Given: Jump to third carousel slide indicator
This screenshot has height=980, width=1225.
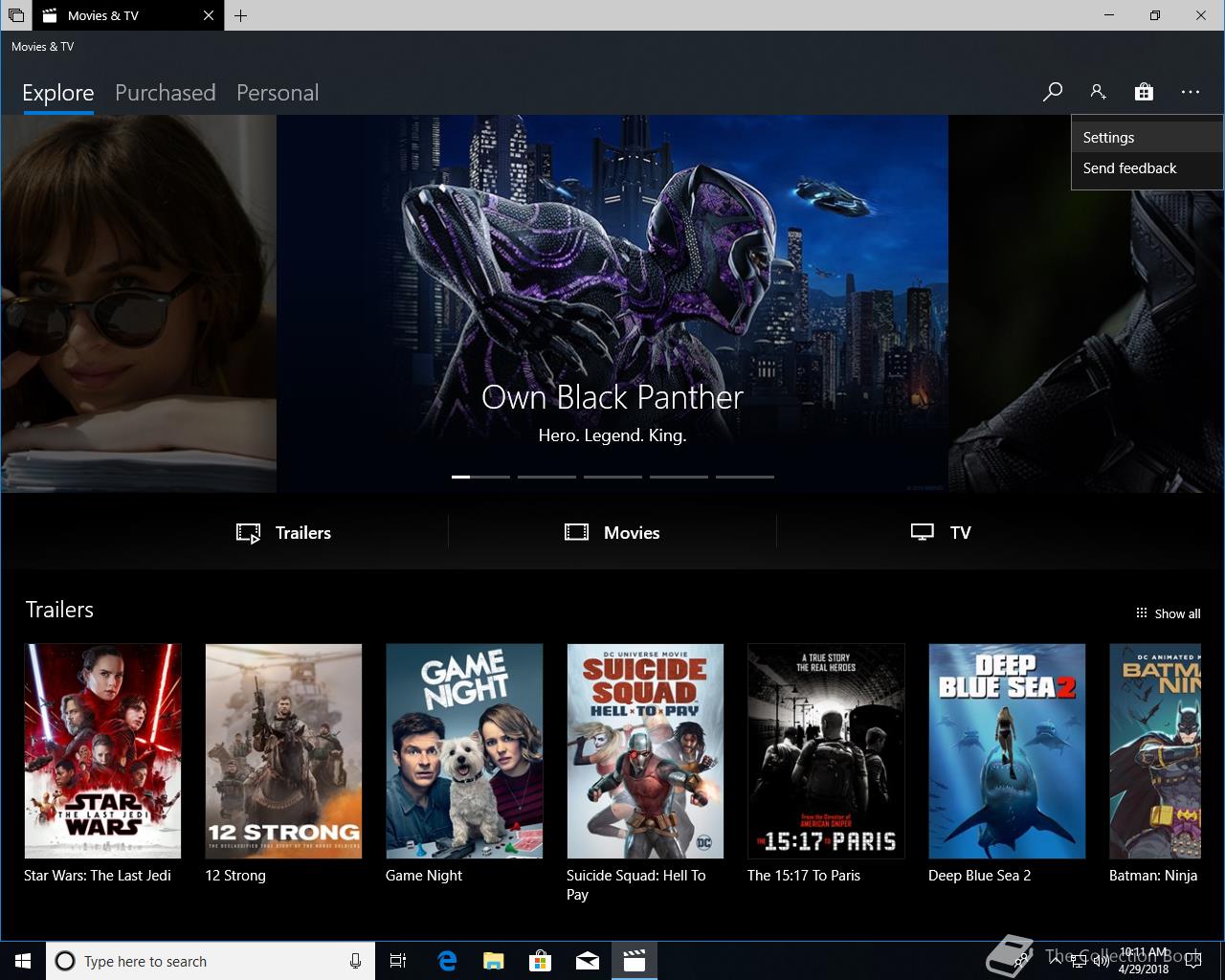Looking at the screenshot, I should point(612,477).
